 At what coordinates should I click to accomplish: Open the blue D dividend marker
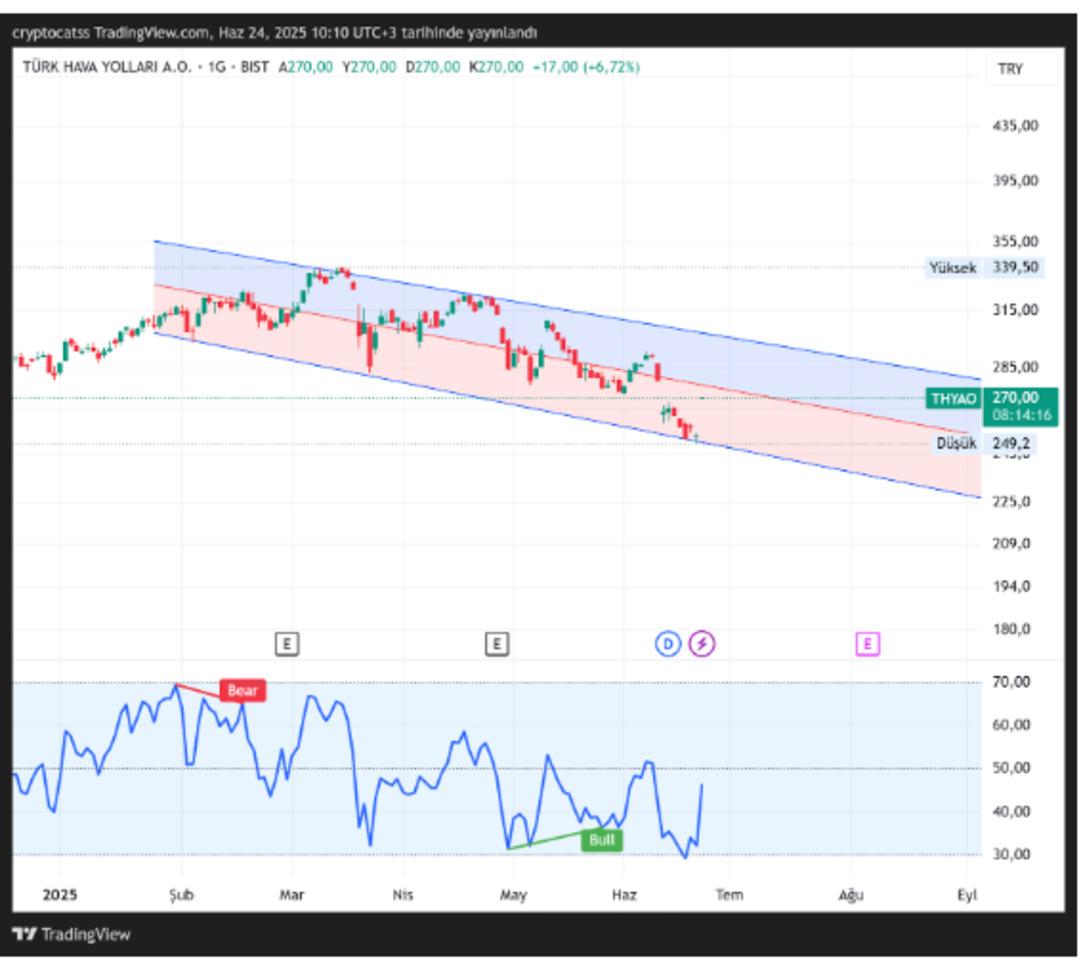point(667,644)
